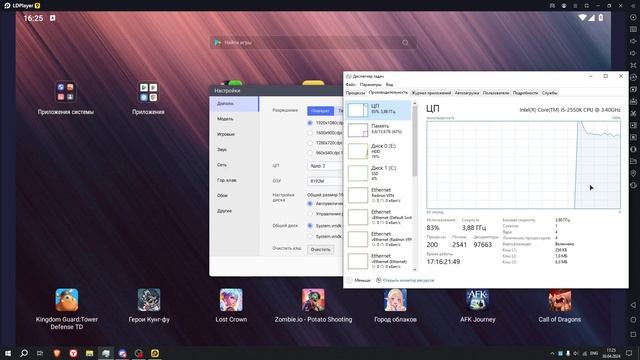Select 1600x900 resolution radio button
640x360 pixels.
310,133
